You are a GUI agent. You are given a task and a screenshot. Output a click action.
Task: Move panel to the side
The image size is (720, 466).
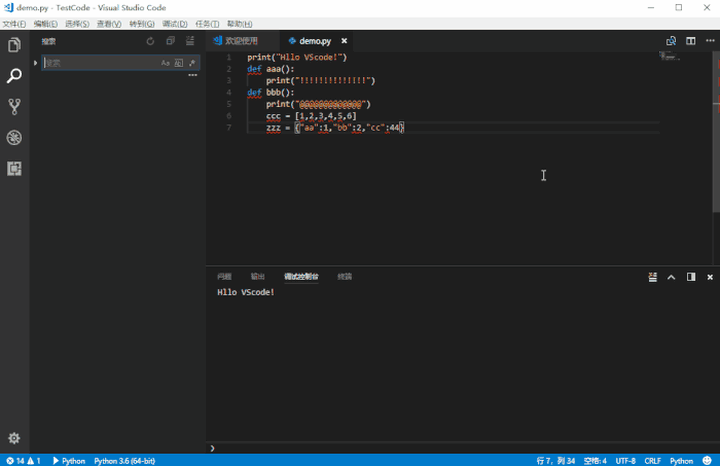pyautogui.click(x=691, y=277)
